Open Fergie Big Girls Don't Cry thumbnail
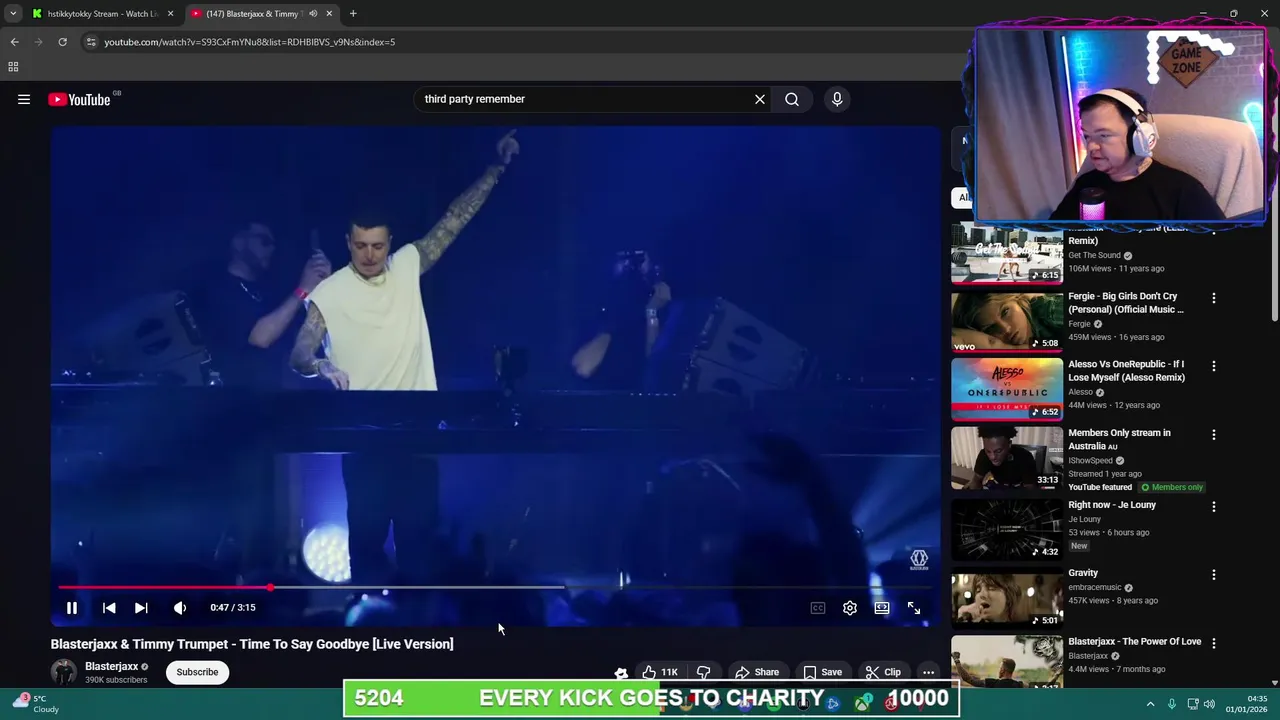 tap(1007, 321)
